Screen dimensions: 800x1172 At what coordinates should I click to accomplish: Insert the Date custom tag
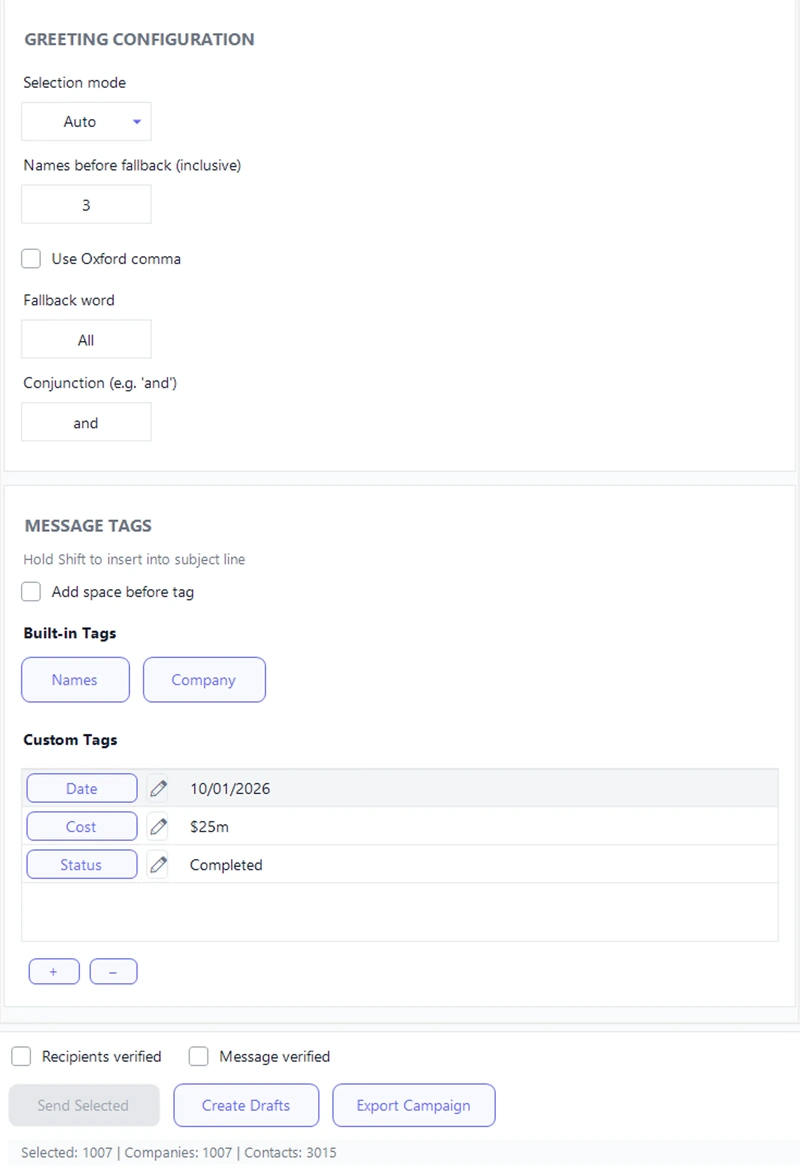[x=81, y=789]
